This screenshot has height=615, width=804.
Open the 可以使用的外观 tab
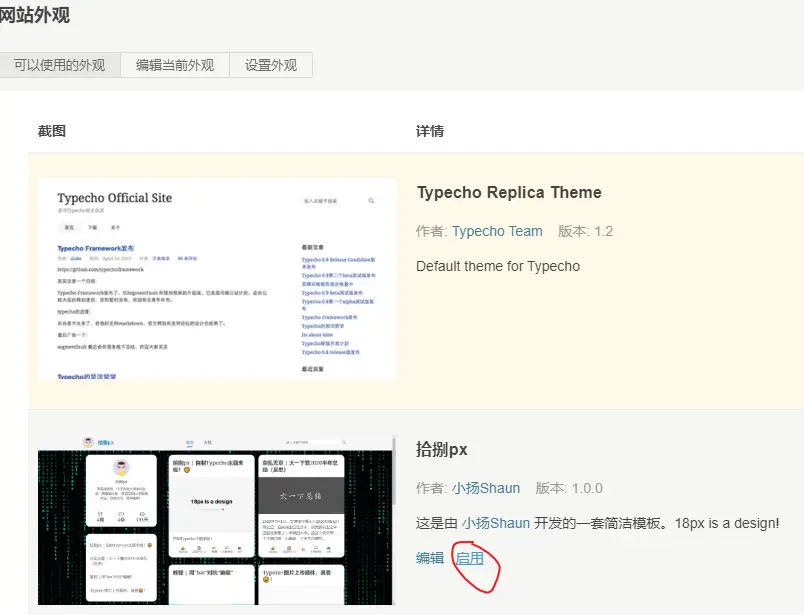(x=59, y=65)
